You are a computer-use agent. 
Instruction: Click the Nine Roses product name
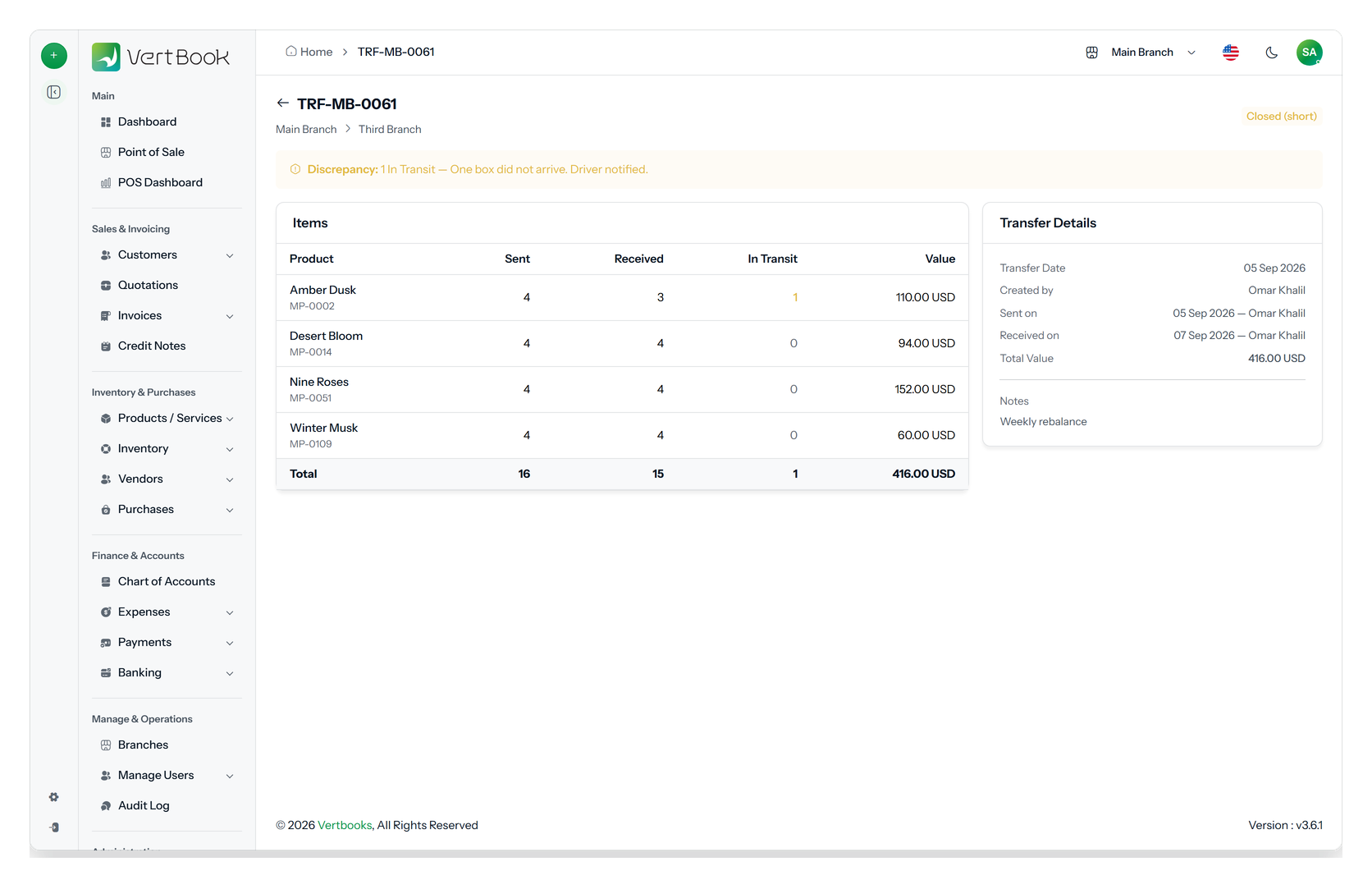click(319, 382)
